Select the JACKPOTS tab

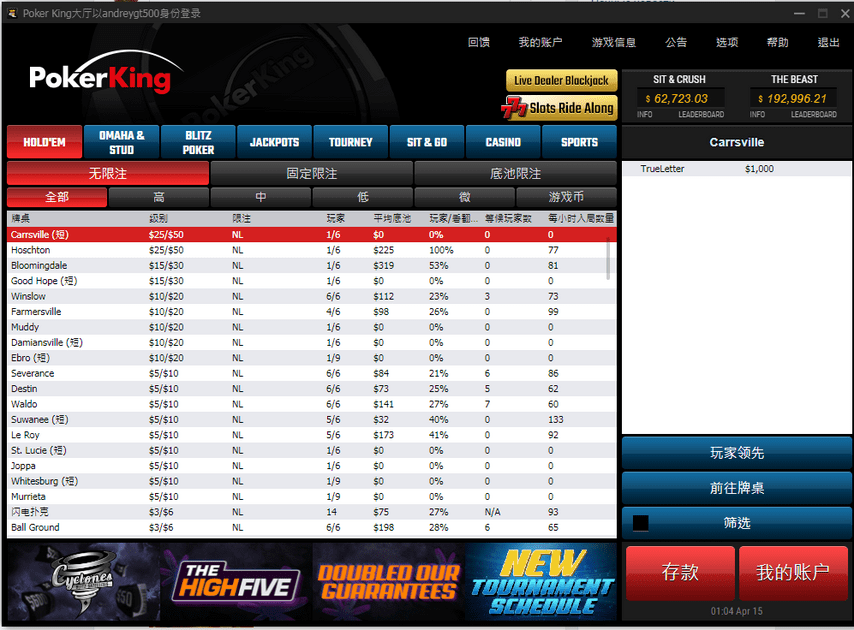pos(274,142)
